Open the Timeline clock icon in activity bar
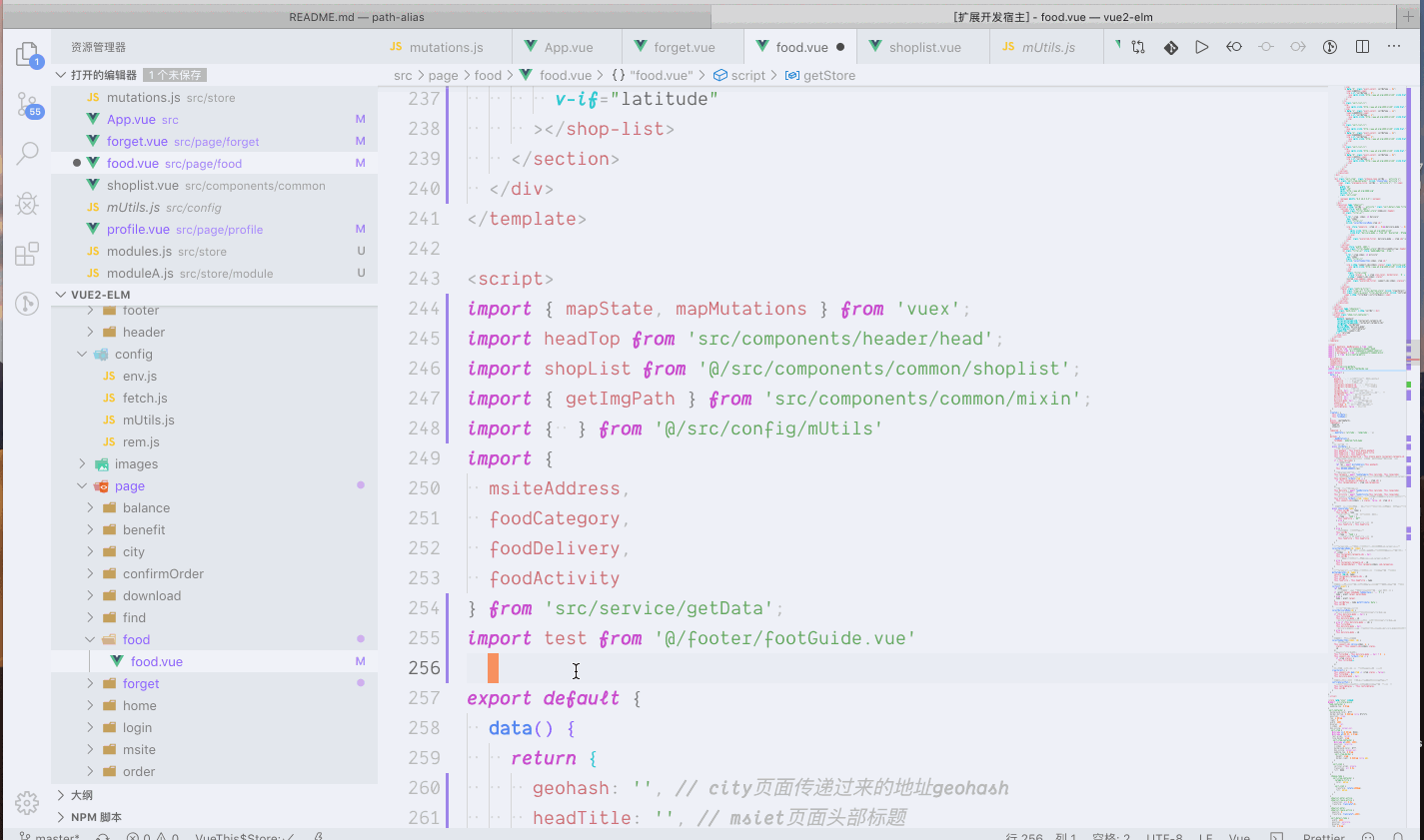This screenshot has height=840, width=1424. (x=27, y=304)
